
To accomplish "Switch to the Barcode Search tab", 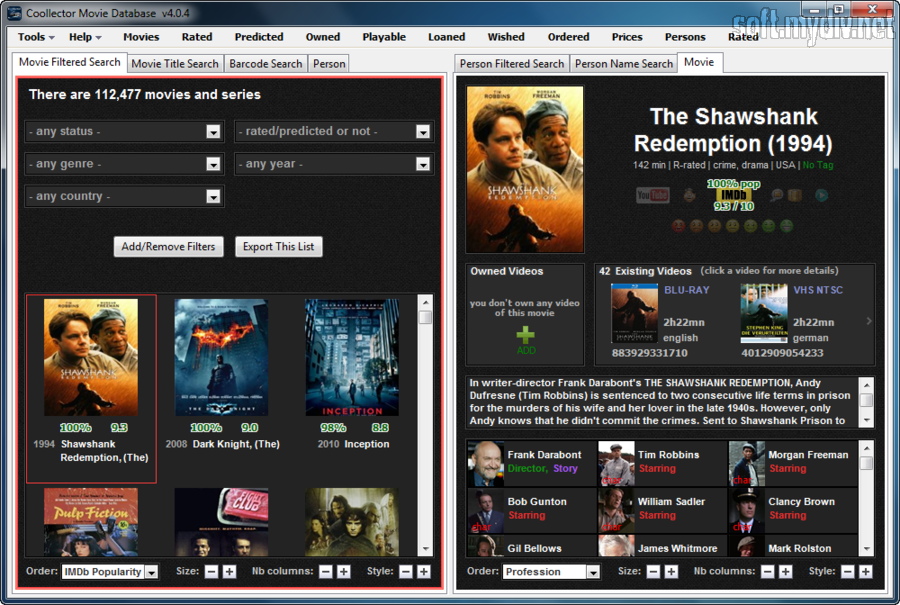I will (x=266, y=64).
